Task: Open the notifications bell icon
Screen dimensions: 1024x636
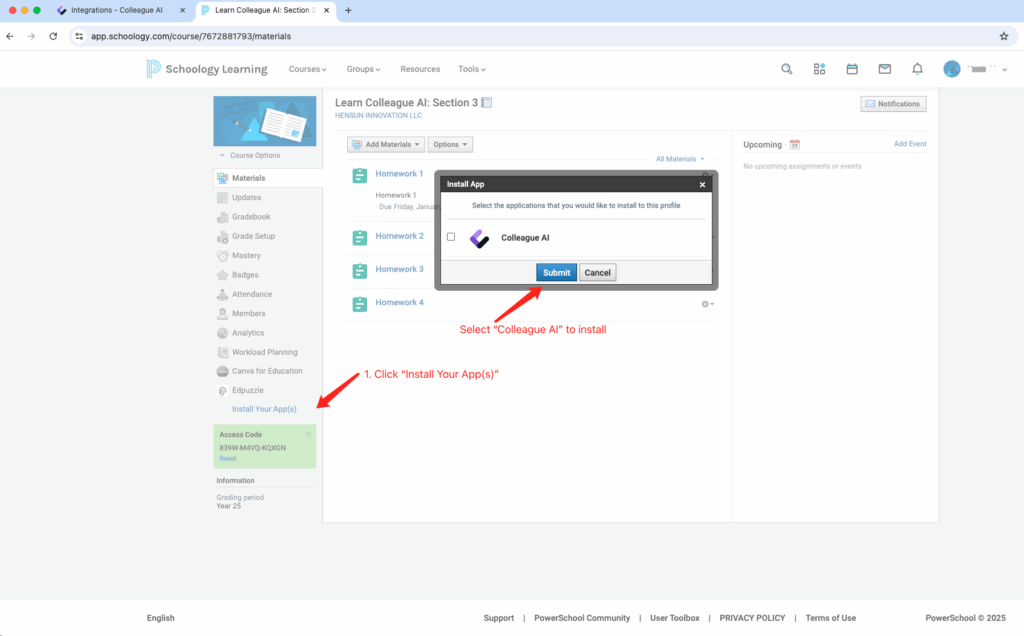Action: pos(917,69)
